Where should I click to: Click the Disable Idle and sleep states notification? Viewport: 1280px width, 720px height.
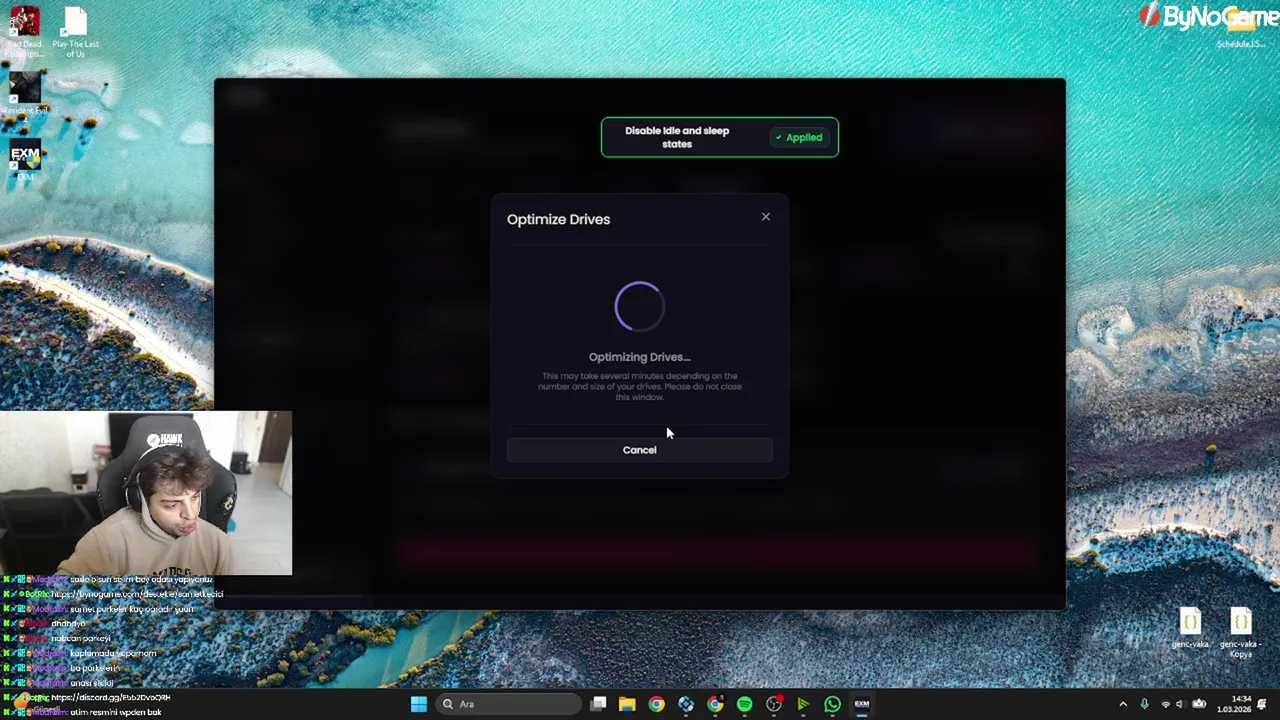click(720, 137)
